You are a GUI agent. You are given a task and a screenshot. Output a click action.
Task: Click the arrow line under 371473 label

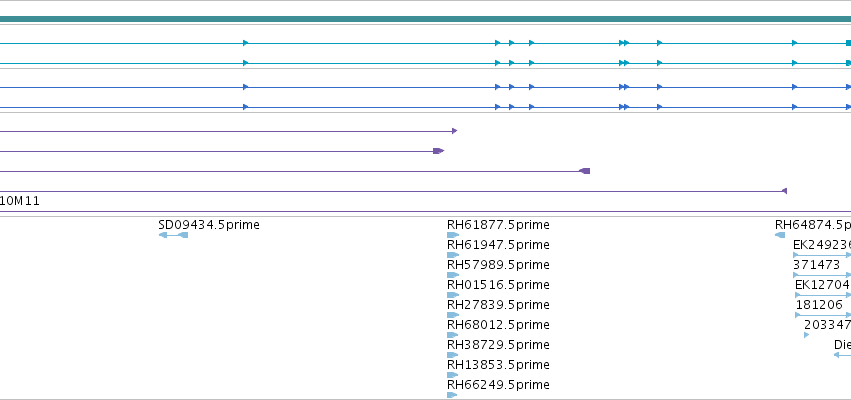[822, 275]
